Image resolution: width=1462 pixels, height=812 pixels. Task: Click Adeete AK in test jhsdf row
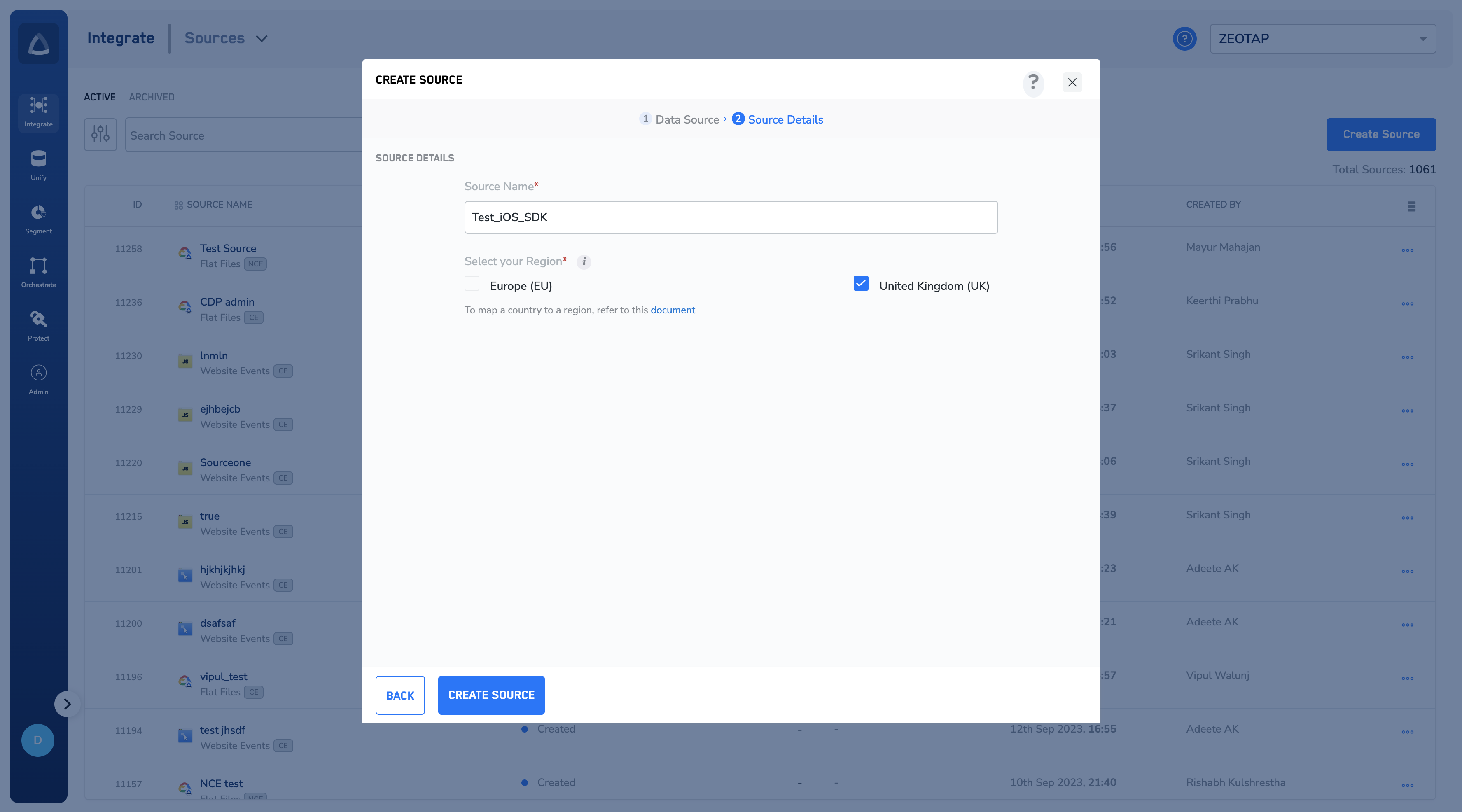click(x=1212, y=729)
